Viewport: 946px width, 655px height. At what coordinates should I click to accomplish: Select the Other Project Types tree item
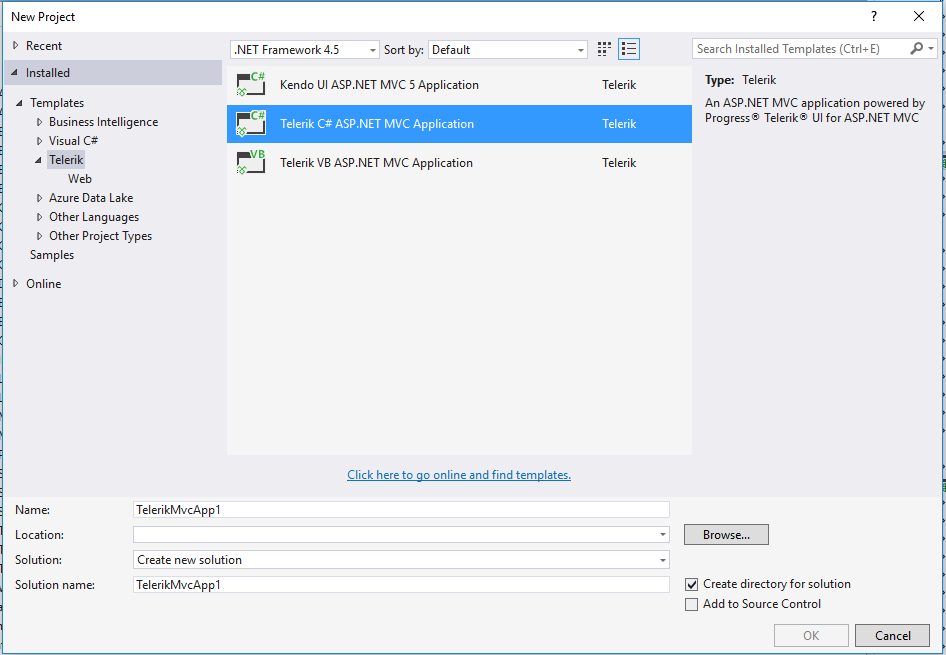[x=101, y=236]
